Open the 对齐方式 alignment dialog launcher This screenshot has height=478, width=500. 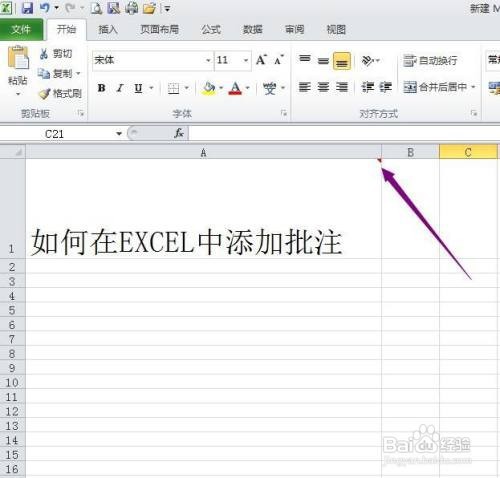click(x=474, y=113)
